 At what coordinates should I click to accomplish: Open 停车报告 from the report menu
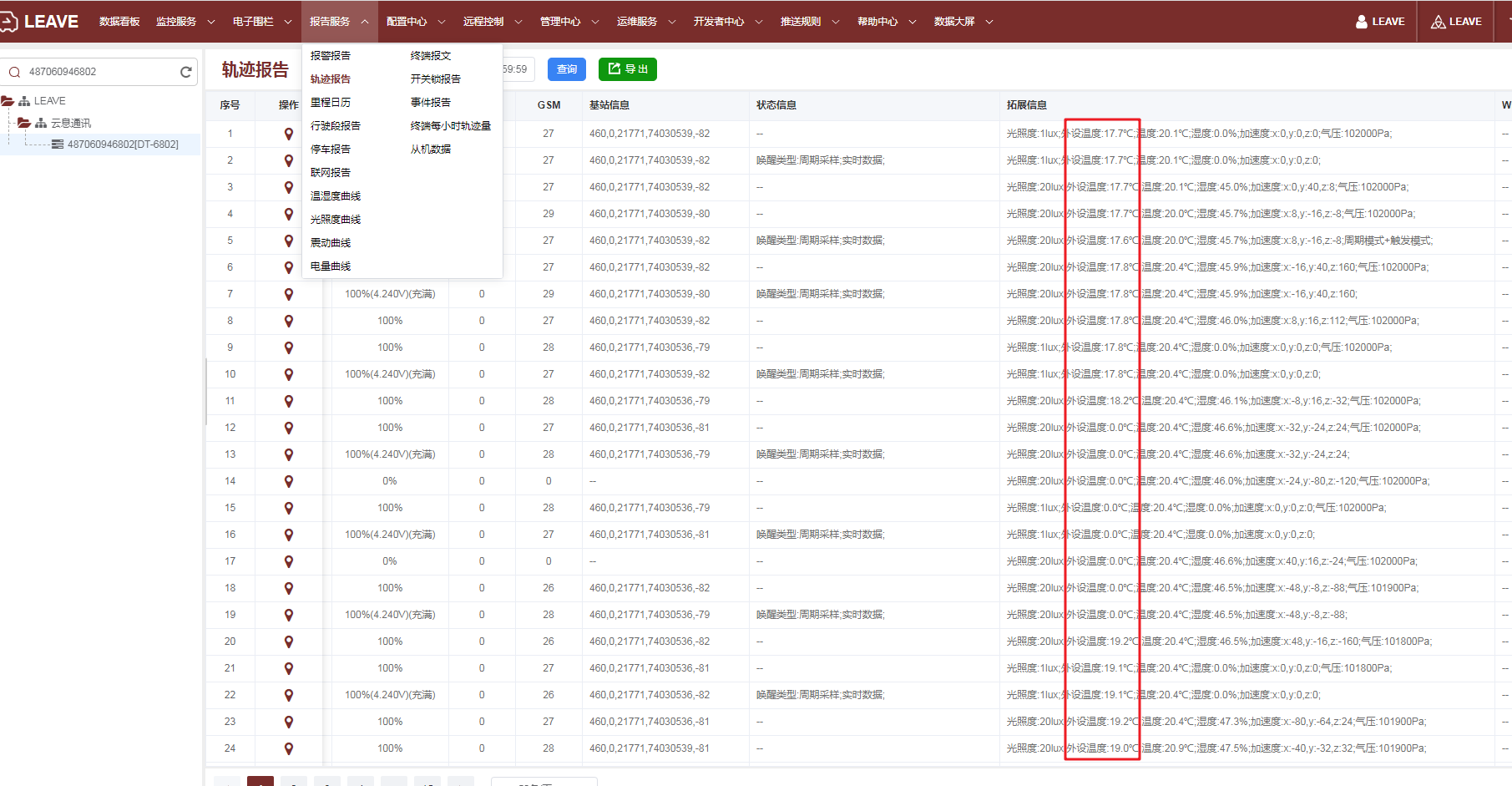point(331,150)
